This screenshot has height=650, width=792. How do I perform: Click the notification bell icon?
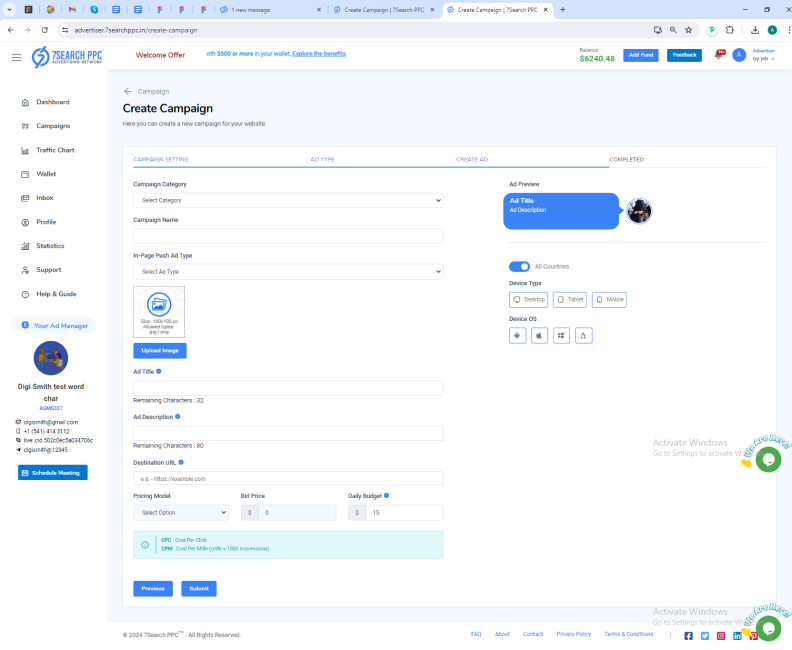point(717,55)
